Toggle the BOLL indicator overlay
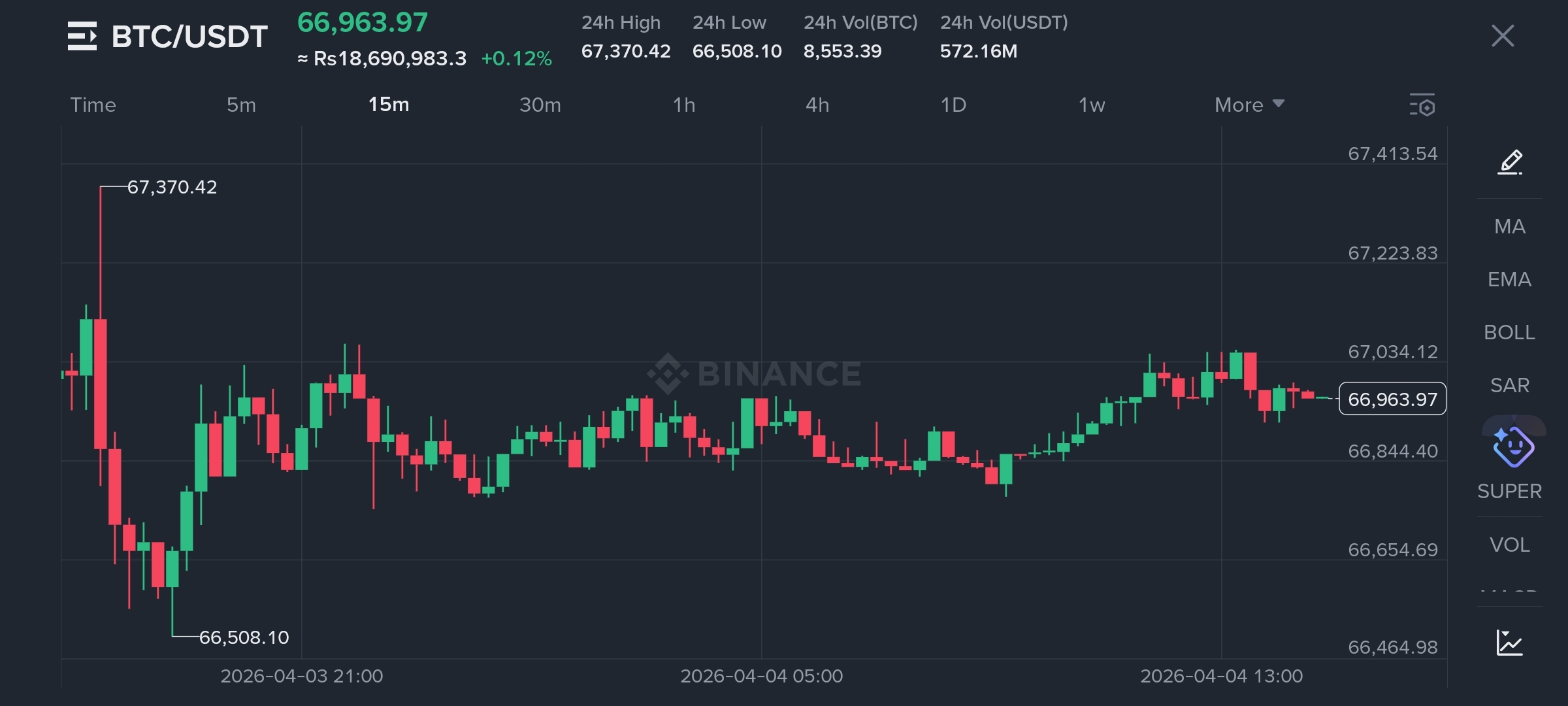Viewport: 1568px width, 706px height. click(x=1509, y=333)
